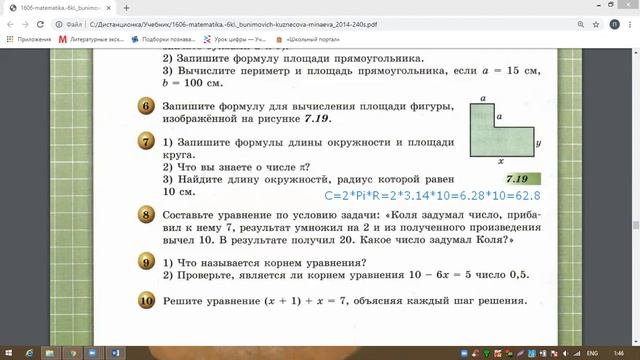The width and height of the screenshot is (640, 360).
Task: Click exercise number 8 badge
Action: [146, 215]
